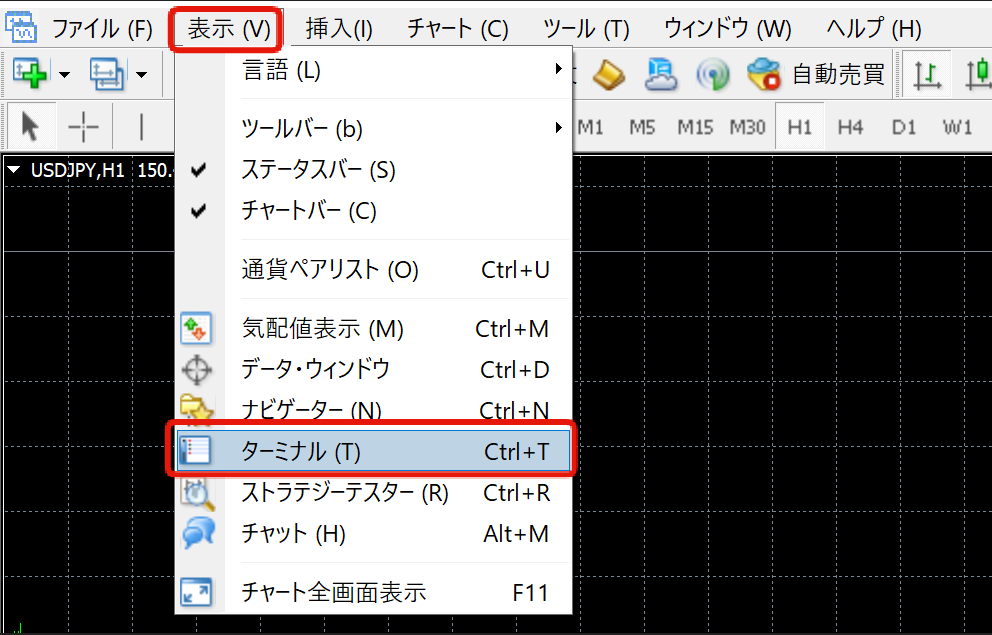Collapse the USDJPY,H1 chart triangle
This screenshot has height=635, width=992.
(14, 170)
